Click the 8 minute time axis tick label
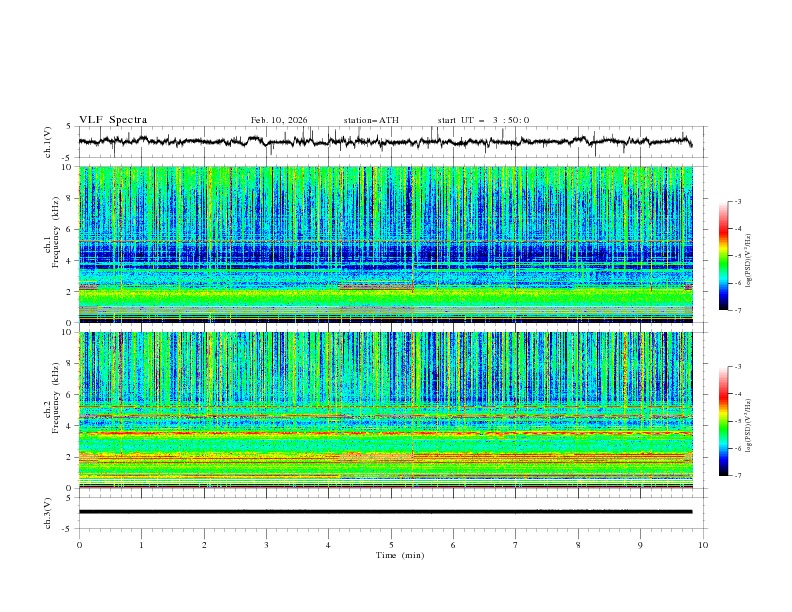 pyautogui.click(x=578, y=545)
